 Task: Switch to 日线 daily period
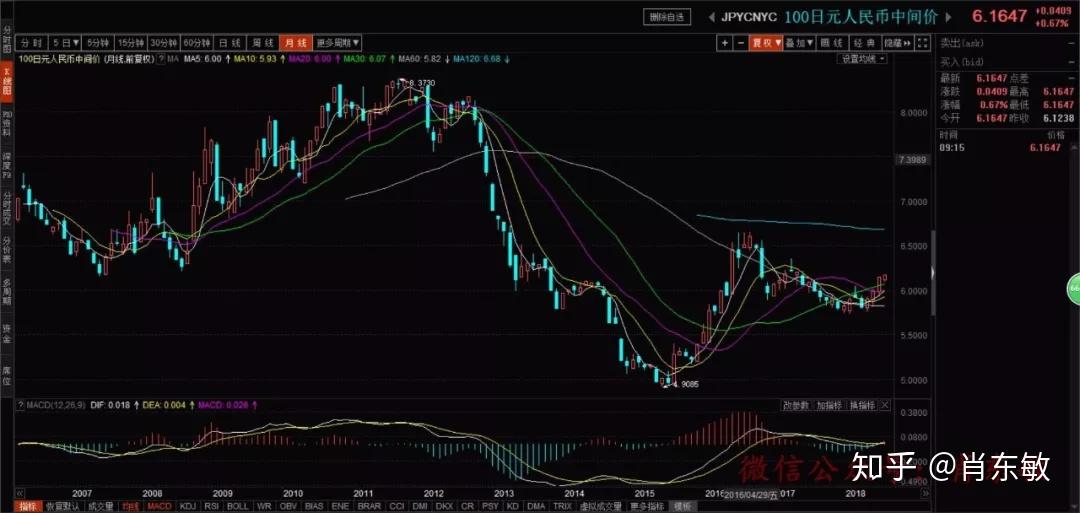229,43
